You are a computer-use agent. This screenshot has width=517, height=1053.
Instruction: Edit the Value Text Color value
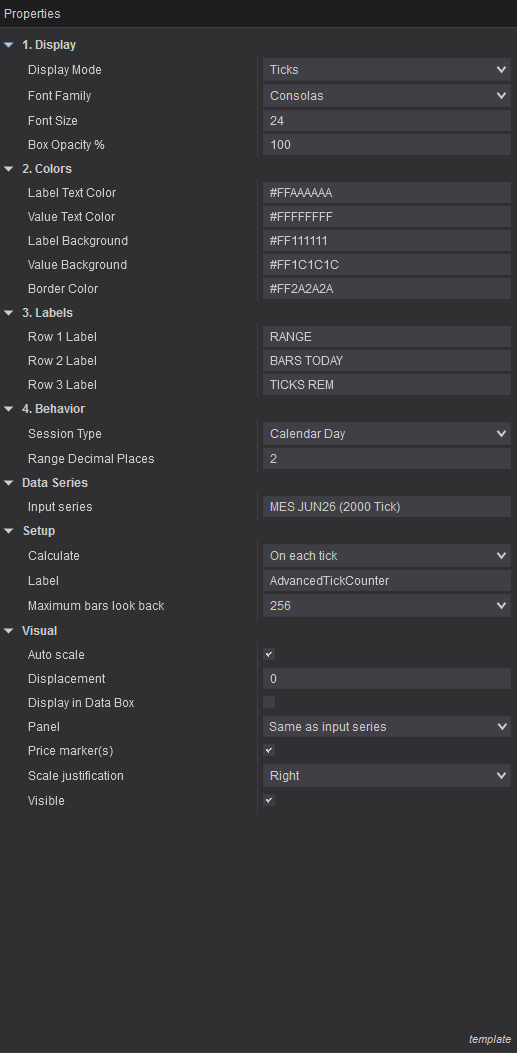(387, 217)
